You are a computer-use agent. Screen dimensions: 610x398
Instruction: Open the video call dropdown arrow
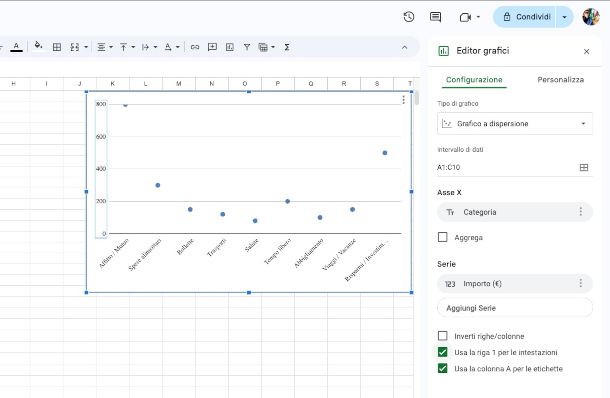pyautogui.click(x=478, y=17)
